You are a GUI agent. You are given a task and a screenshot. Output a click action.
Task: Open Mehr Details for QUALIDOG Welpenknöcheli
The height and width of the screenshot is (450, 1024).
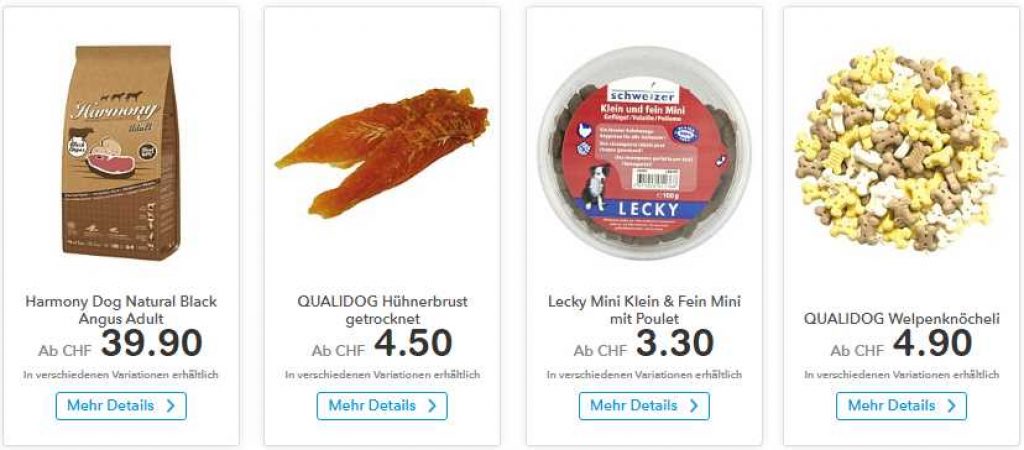point(901,406)
